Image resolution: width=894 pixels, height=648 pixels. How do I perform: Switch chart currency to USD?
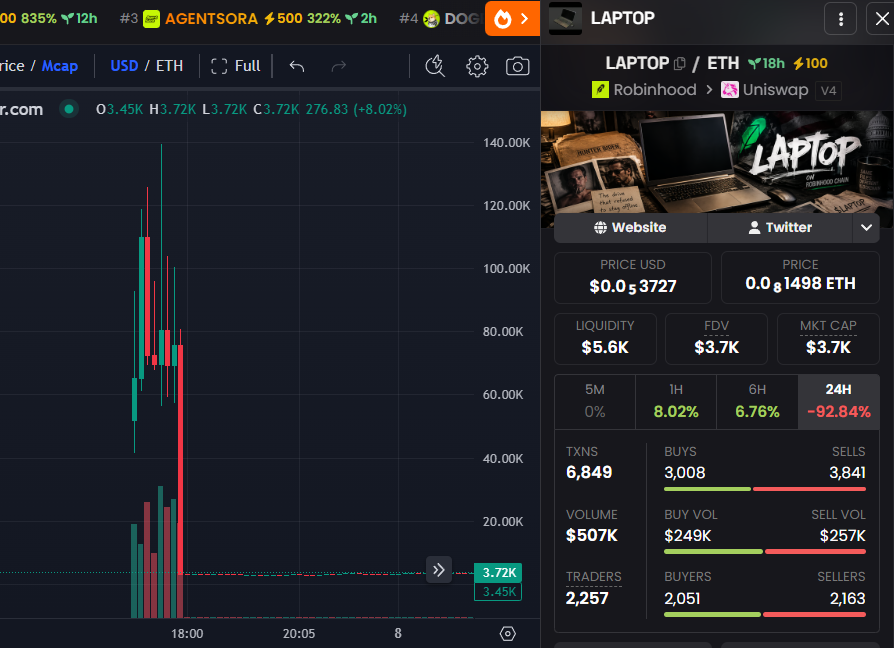click(124, 66)
